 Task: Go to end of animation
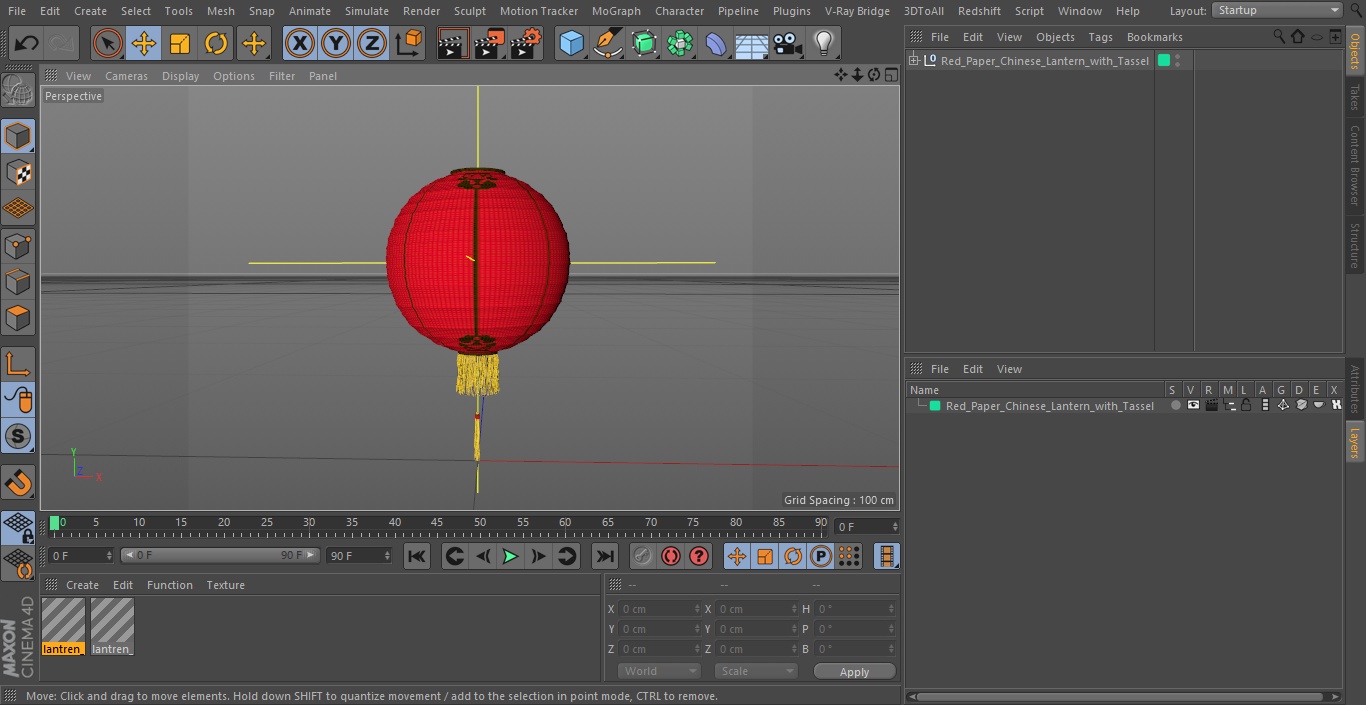point(604,556)
